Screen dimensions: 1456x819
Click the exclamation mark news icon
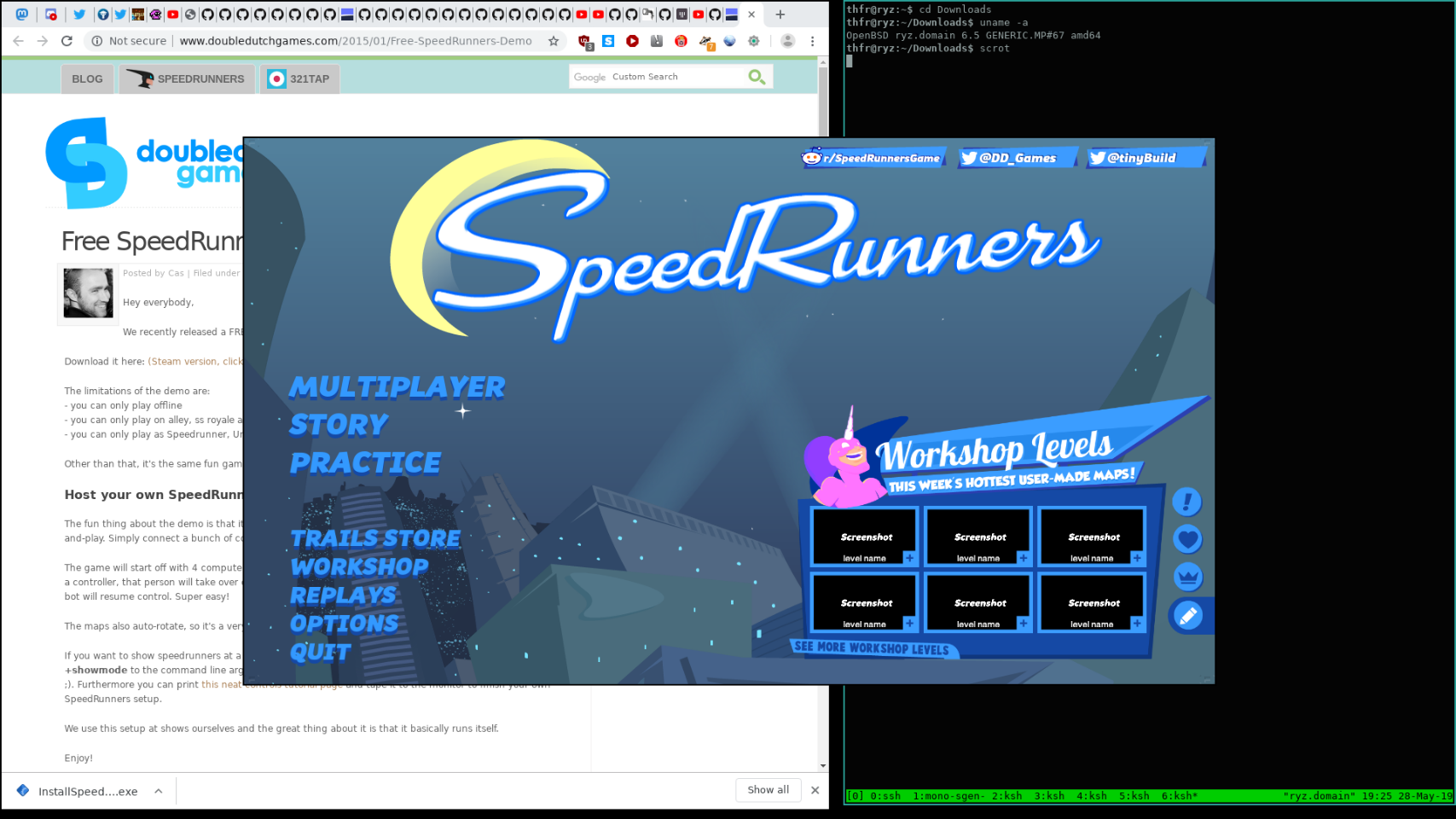tap(1186, 502)
